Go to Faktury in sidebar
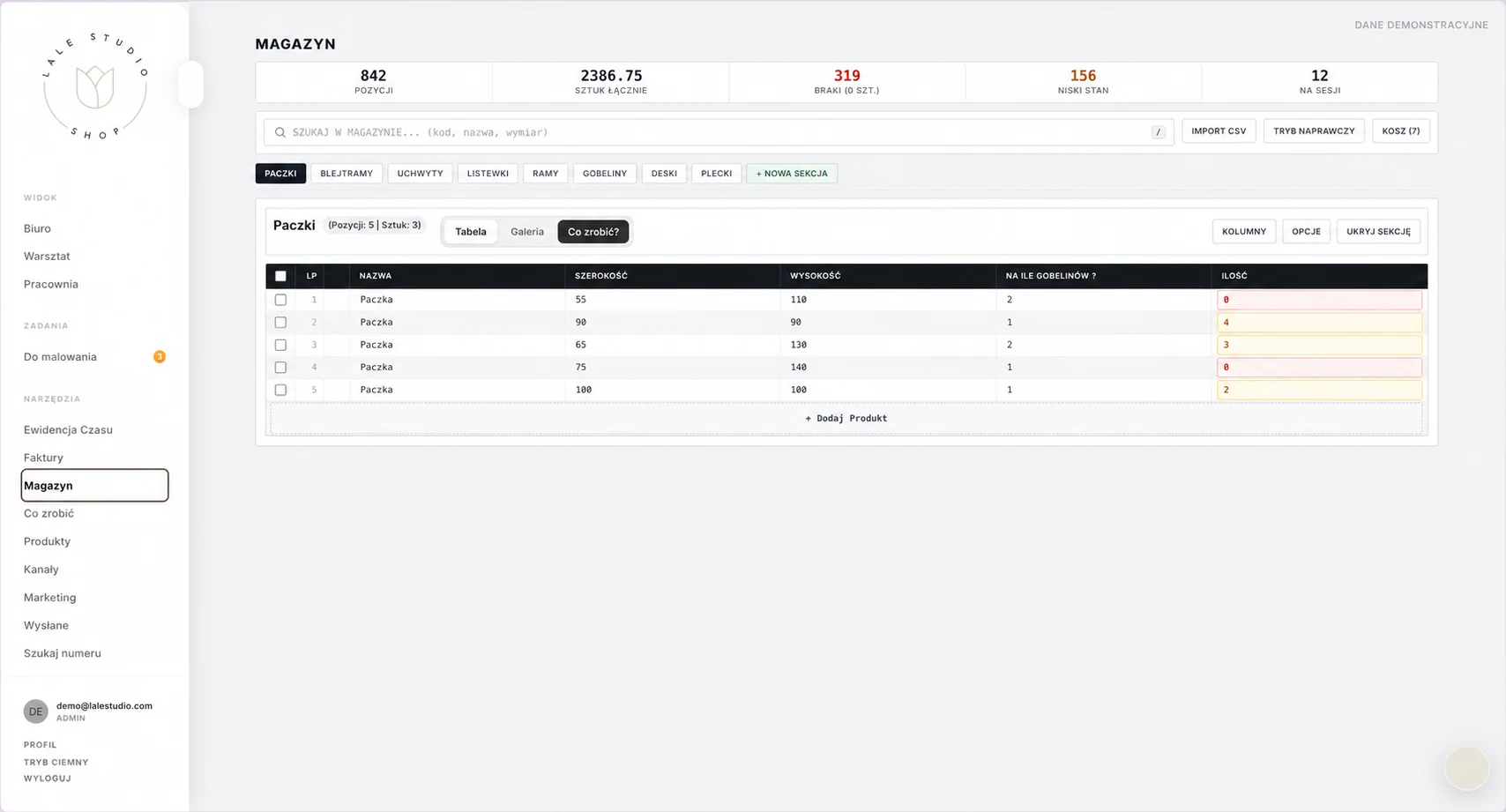This screenshot has height=812, width=1506. coord(43,458)
